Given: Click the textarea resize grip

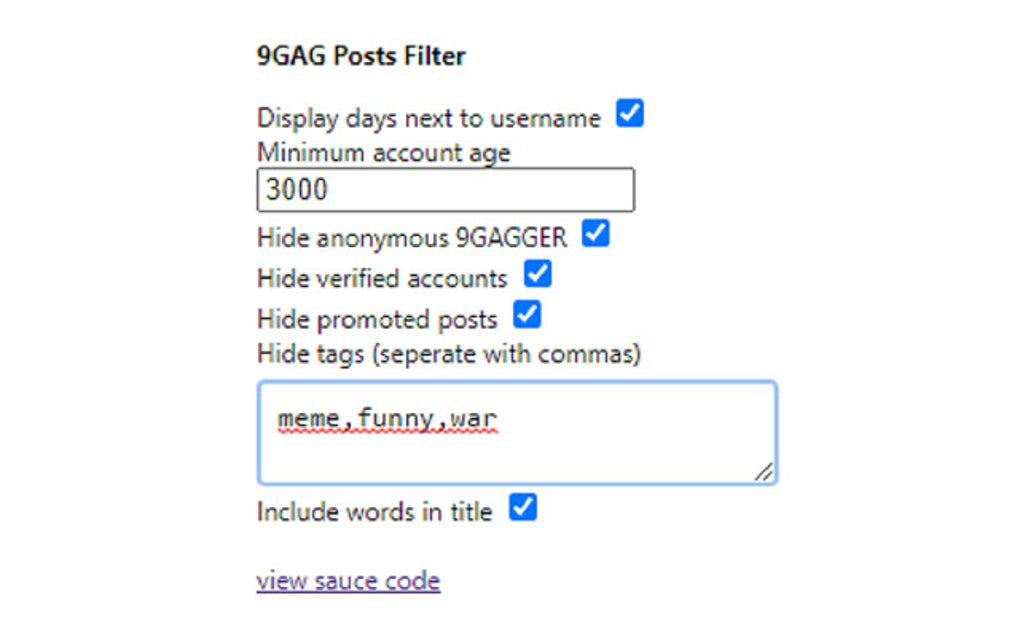Looking at the screenshot, I should (x=764, y=473).
